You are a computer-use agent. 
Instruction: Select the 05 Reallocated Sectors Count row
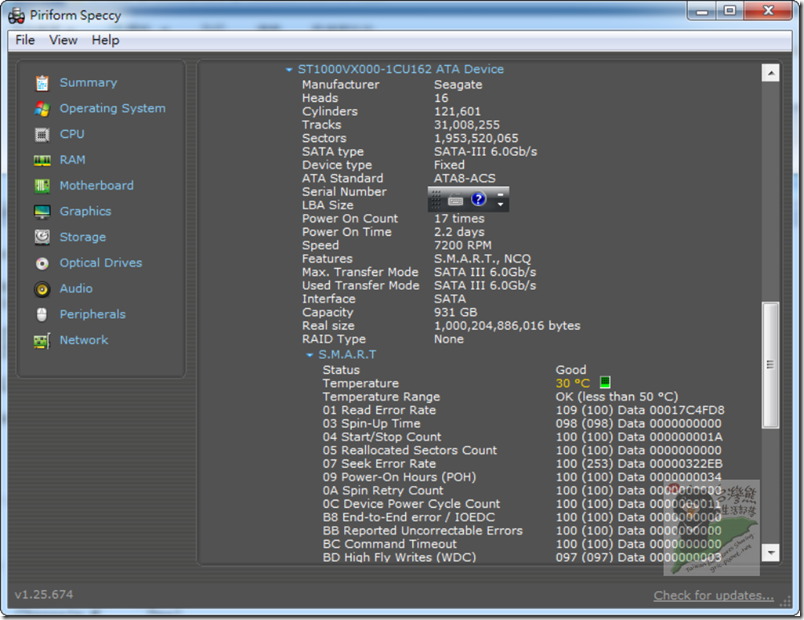pyautogui.click(x=522, y=450)
